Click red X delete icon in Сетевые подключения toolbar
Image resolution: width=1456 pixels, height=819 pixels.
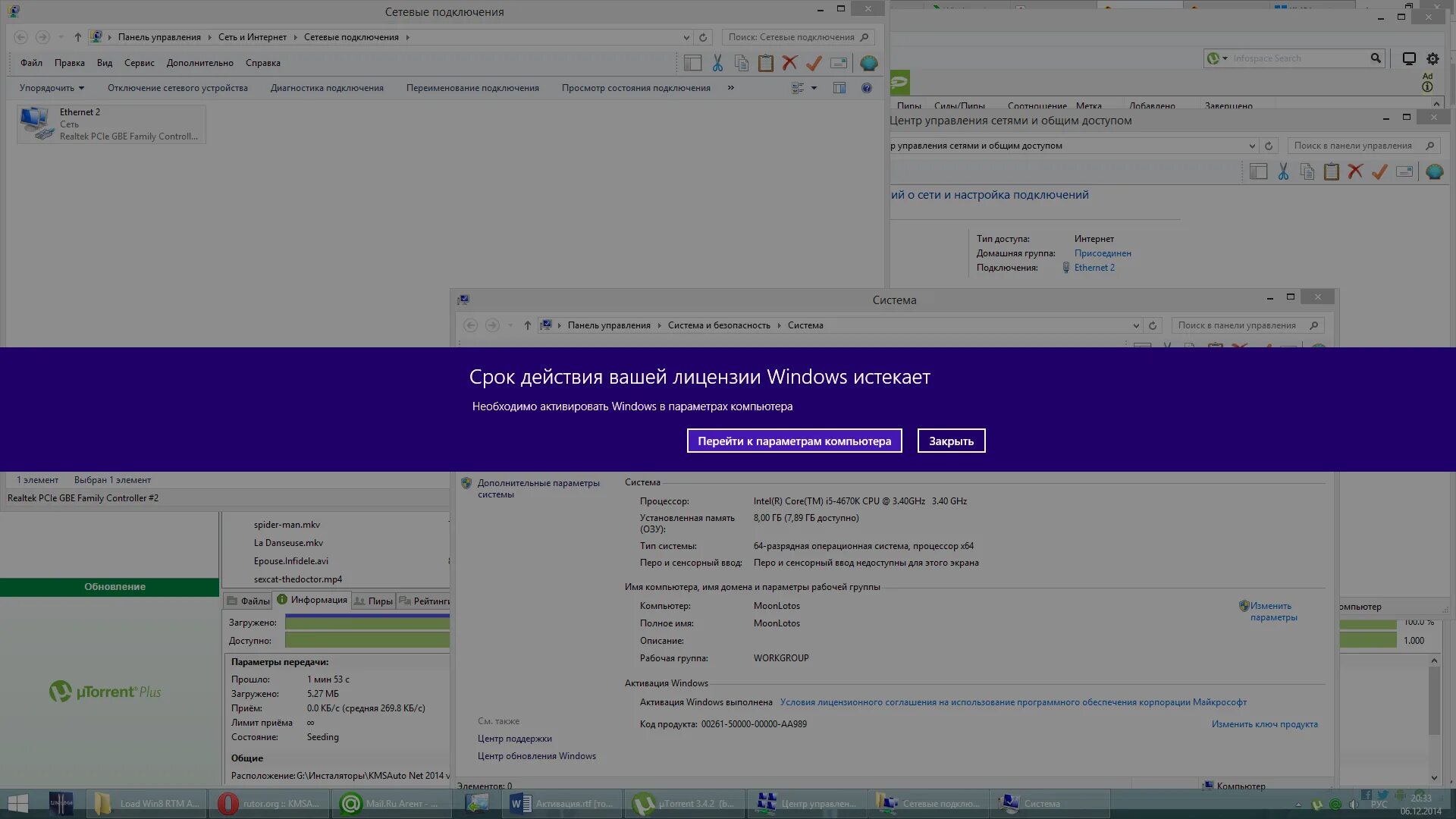(790, 64)
